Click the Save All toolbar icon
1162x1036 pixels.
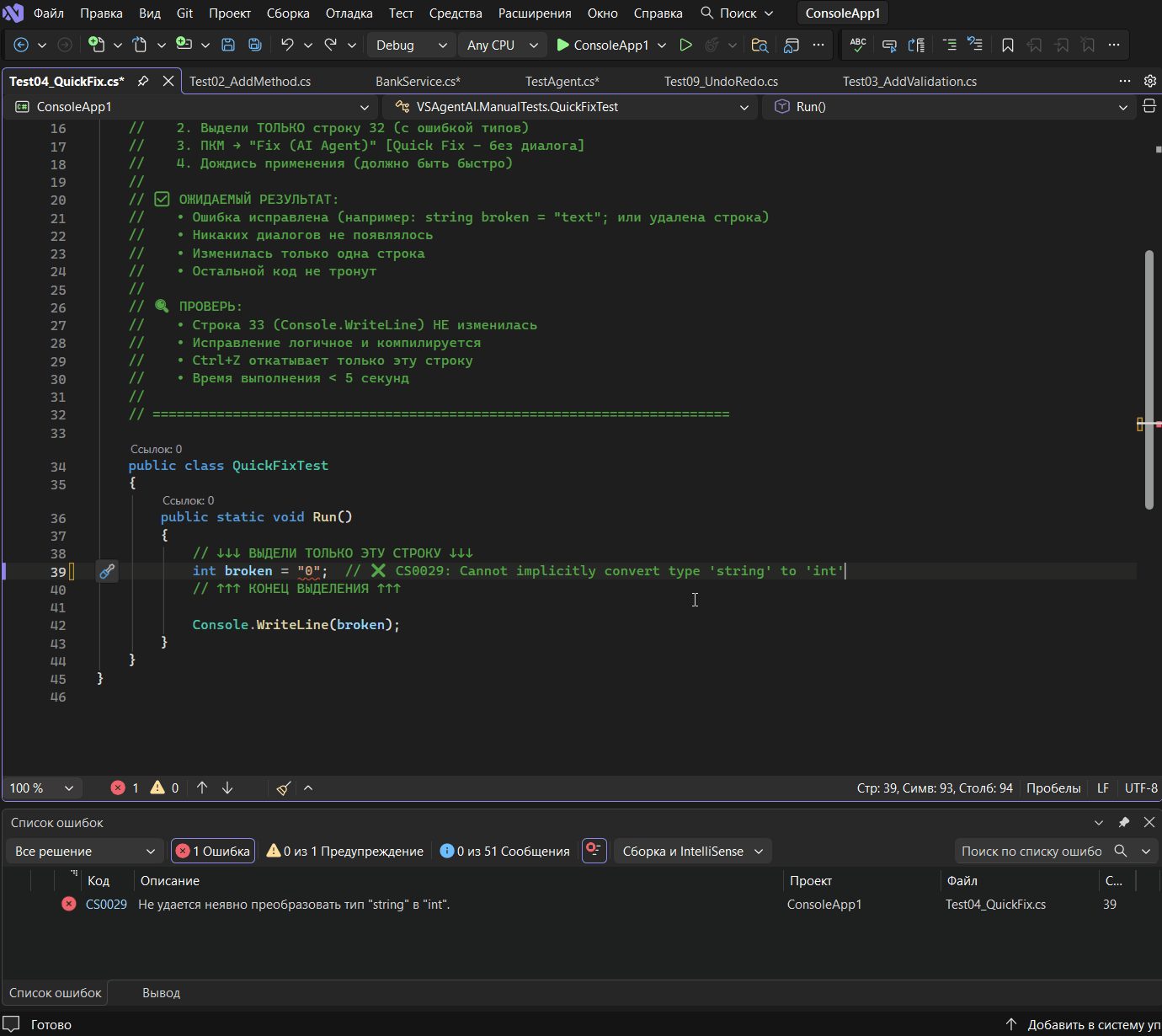pos(254,45)
